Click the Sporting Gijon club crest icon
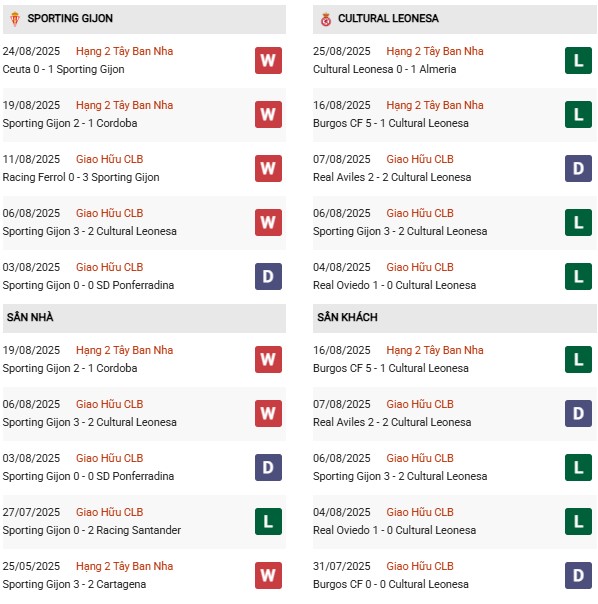 pyautogui.click(x=15, y=19)
